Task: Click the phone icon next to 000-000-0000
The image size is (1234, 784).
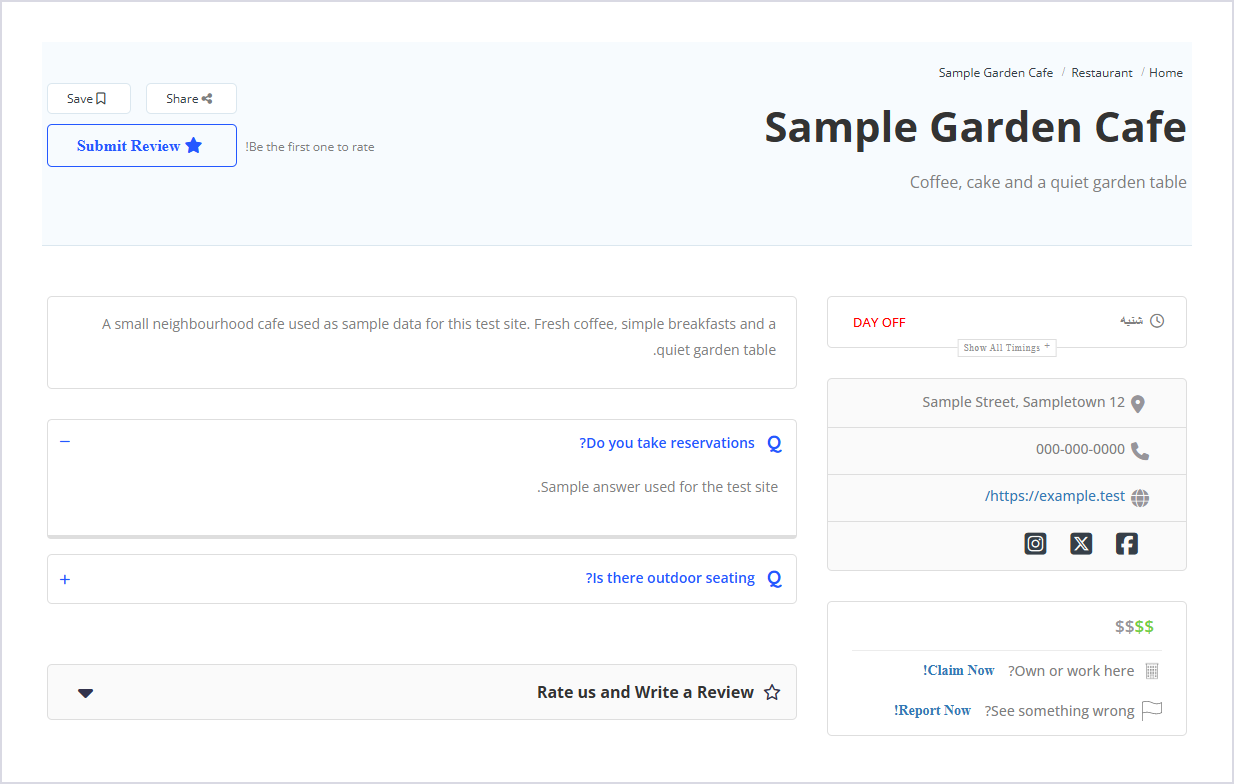Action: 1140,451
